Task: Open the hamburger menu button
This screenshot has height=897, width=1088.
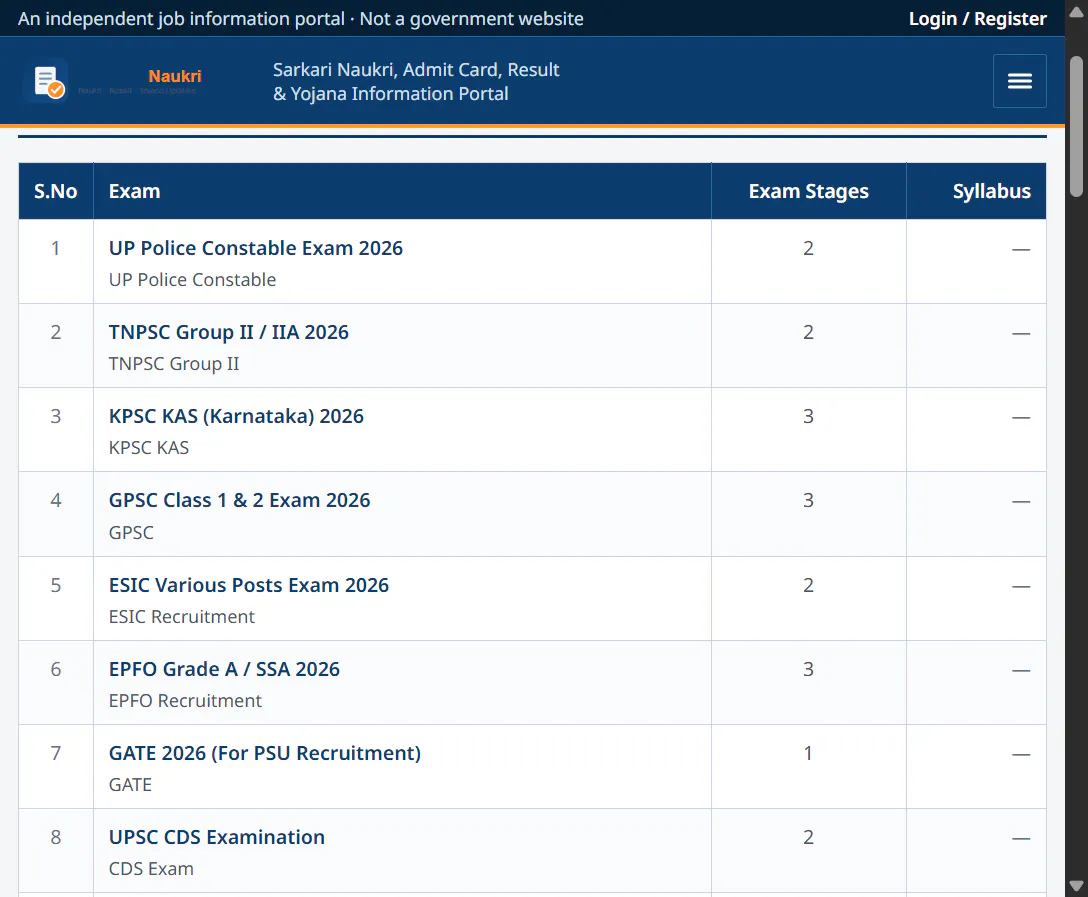Action: click(x=1019, y=81)
